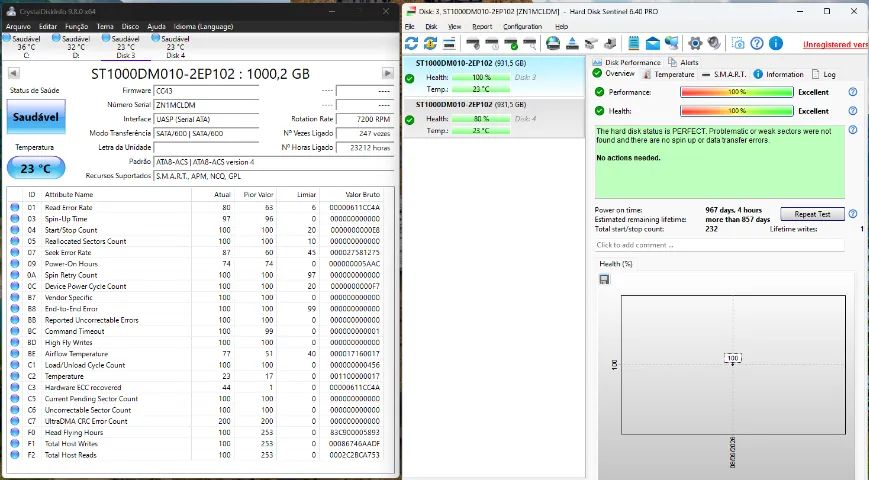
Task: Click help icon next to Performance rating
Action: click(x=853, y=92)
